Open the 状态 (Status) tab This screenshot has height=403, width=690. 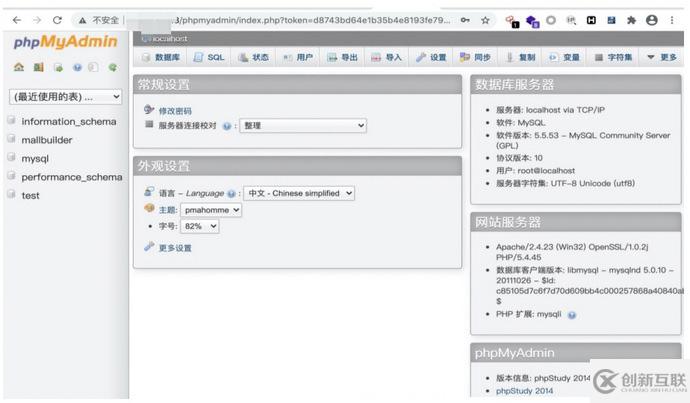click(253, 57)
